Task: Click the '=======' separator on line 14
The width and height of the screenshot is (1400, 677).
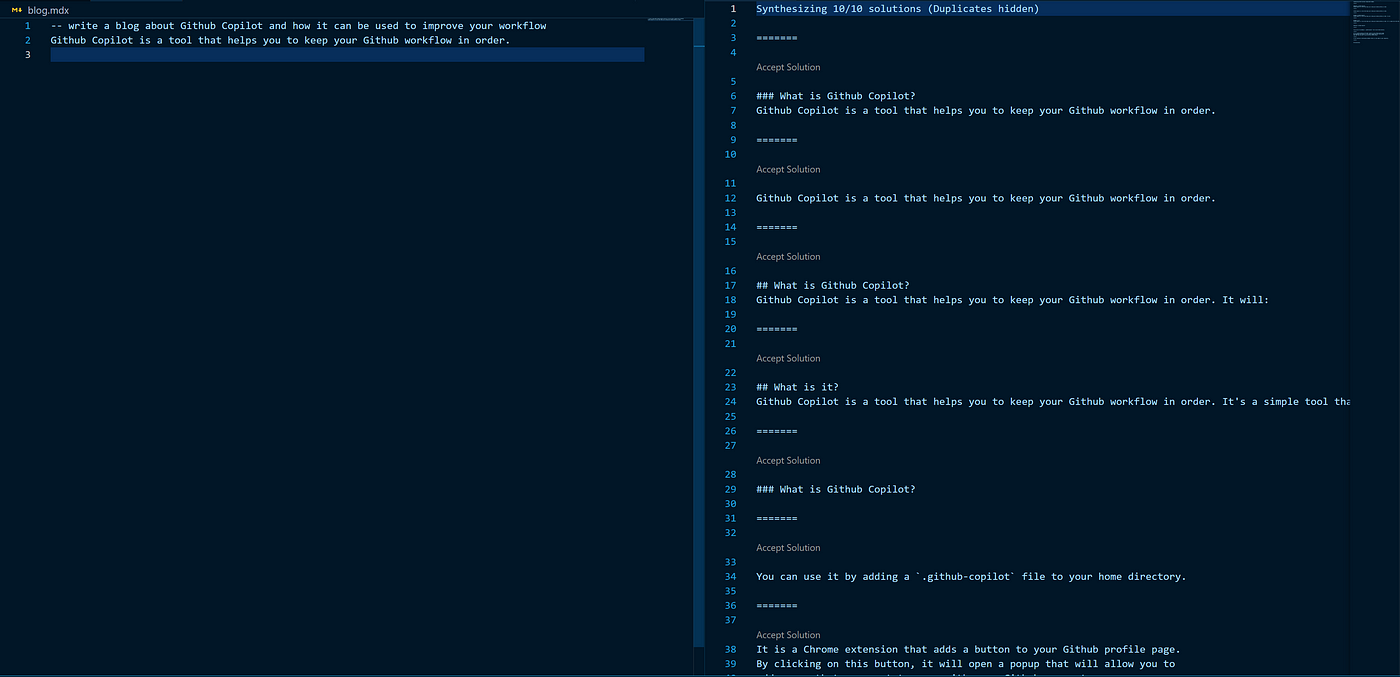Action: (x=776, y=227)
